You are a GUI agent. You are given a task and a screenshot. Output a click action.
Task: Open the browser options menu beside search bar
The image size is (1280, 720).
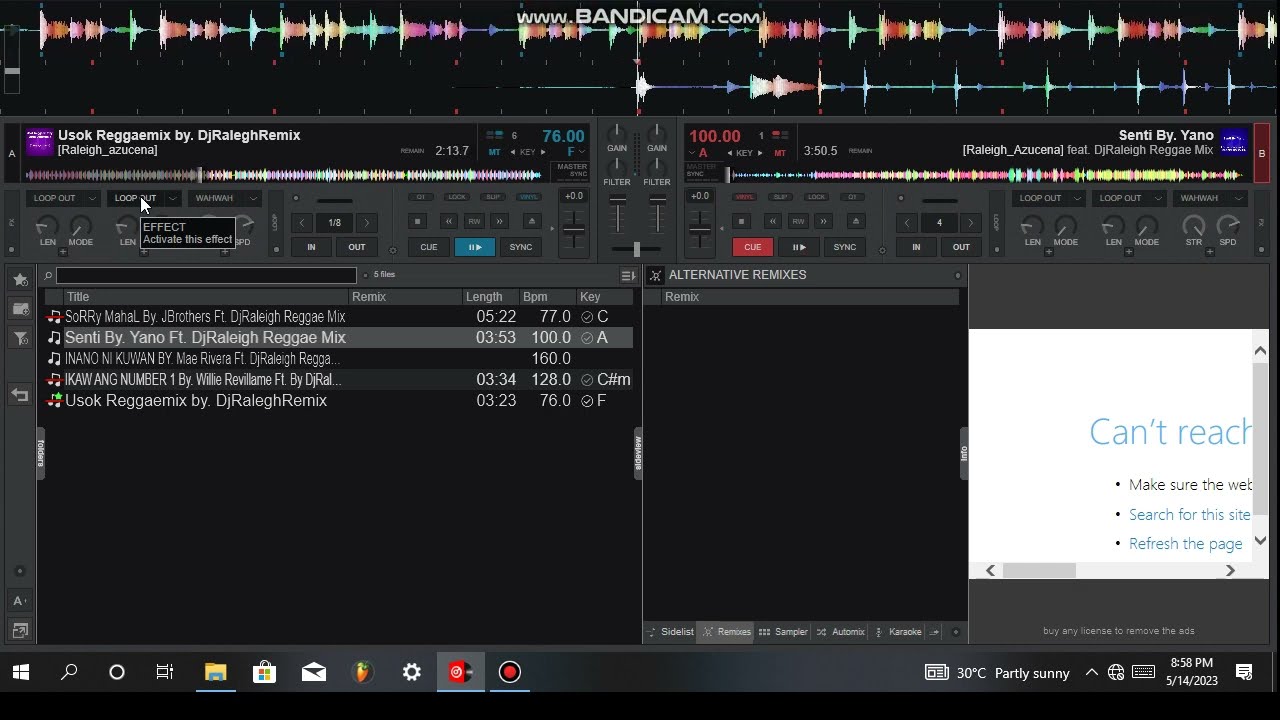(x=628, y=275)
